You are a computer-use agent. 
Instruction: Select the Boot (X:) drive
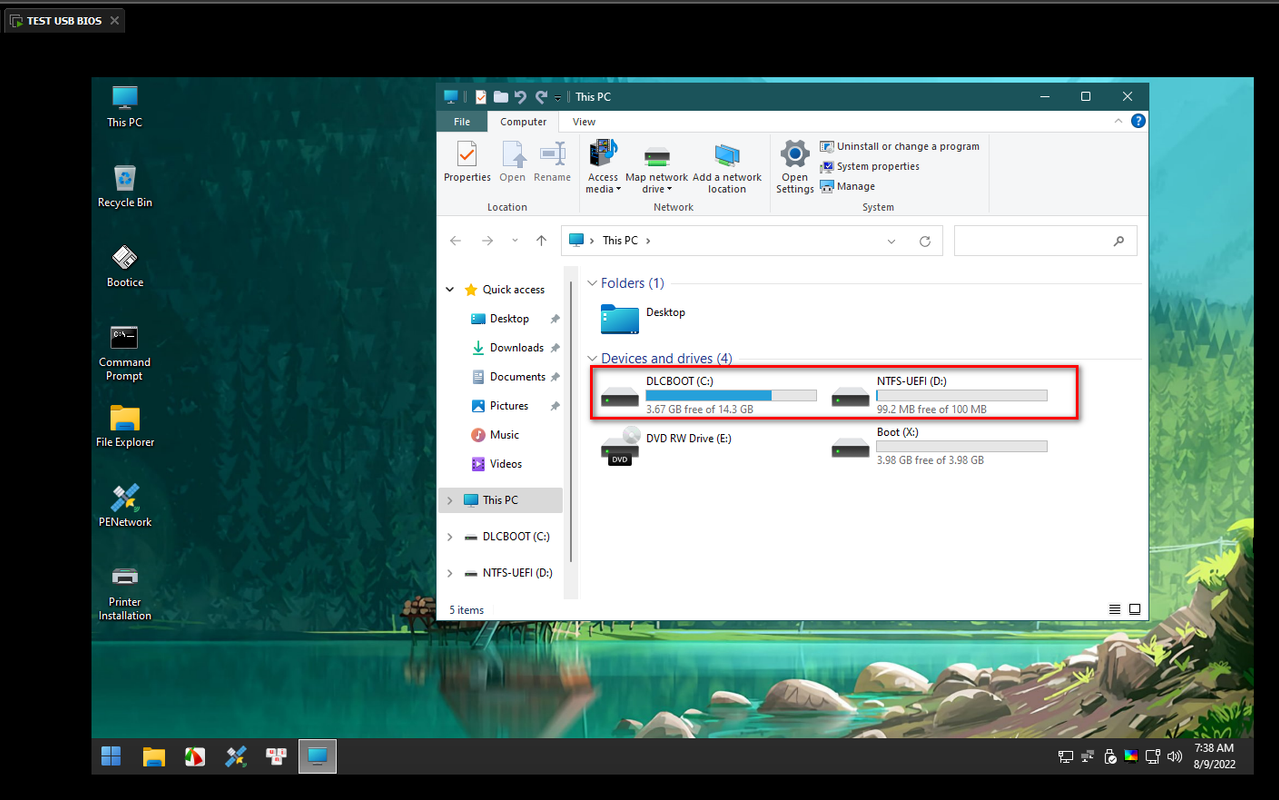[939, 446]
